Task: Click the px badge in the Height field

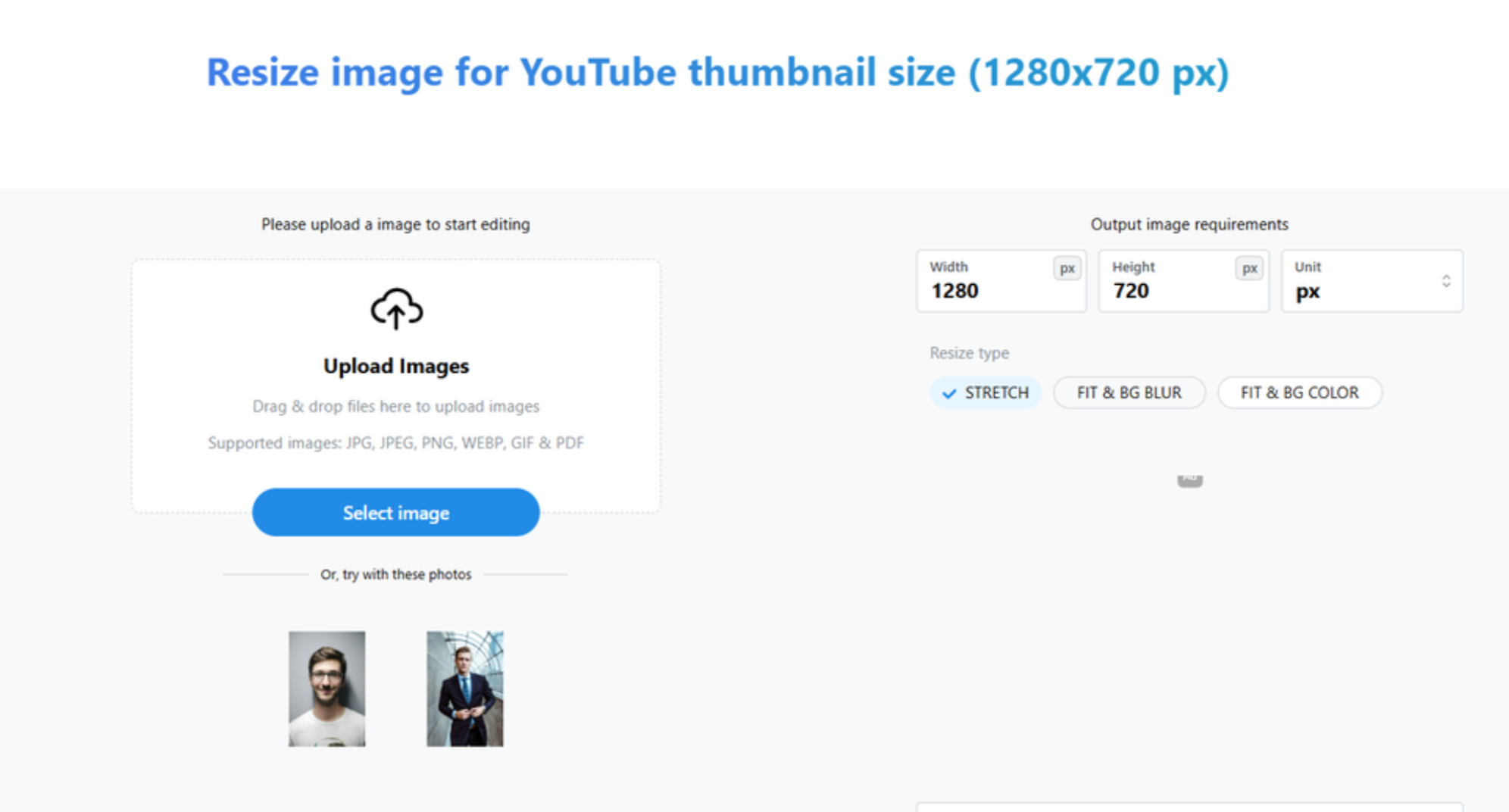Action: [1249, 268]
